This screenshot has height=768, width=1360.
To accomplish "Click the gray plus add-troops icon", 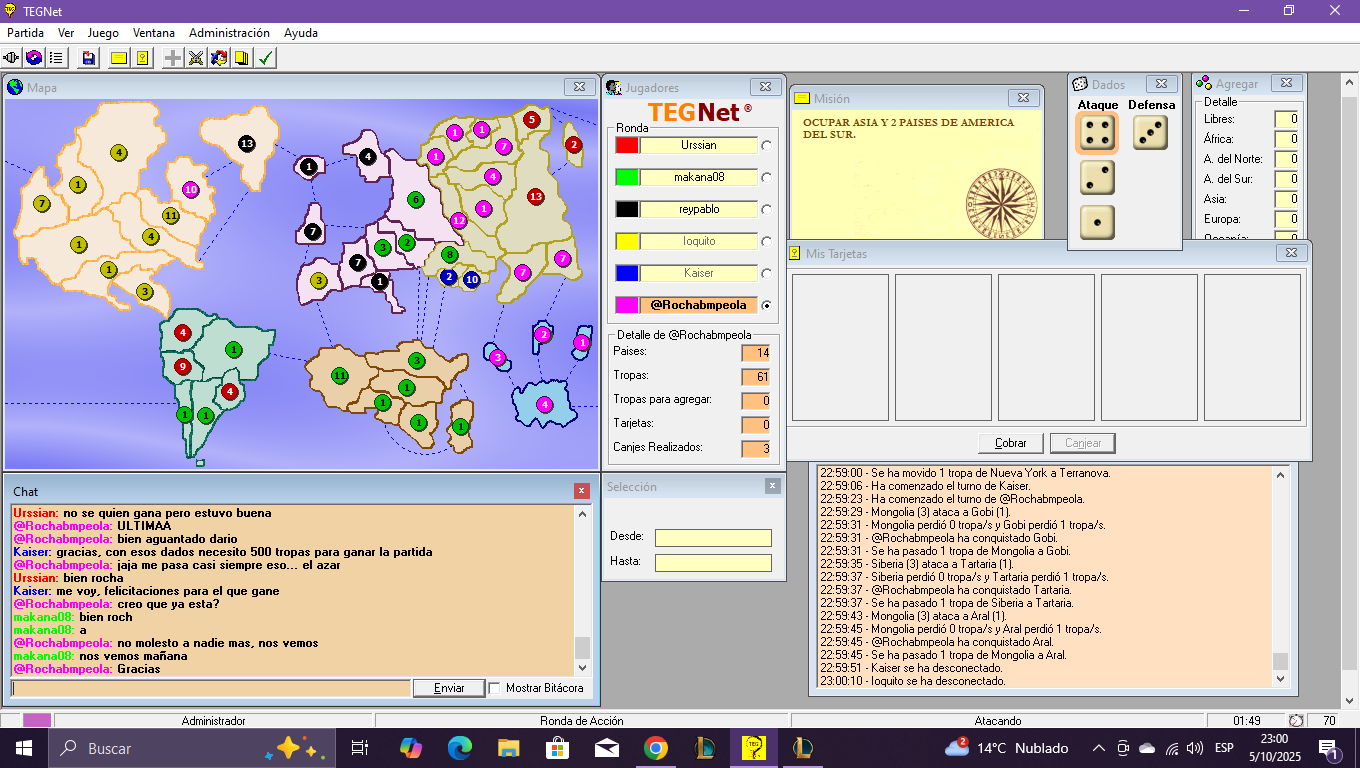I will pyautogui.click(x=173, y=58).
